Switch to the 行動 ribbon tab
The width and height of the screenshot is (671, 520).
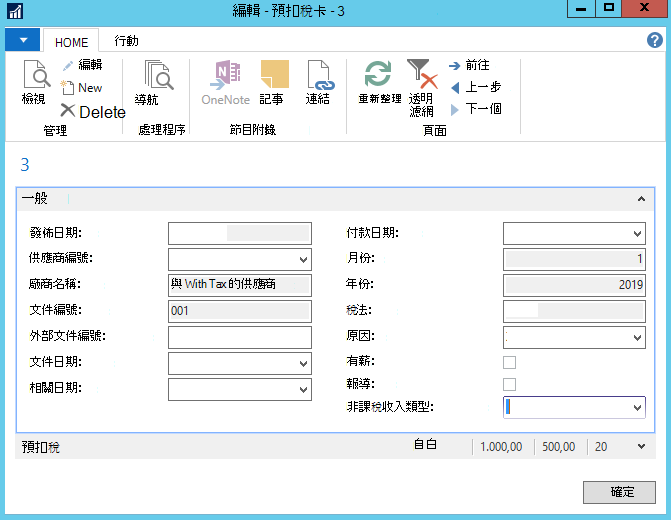coord(126,41)
